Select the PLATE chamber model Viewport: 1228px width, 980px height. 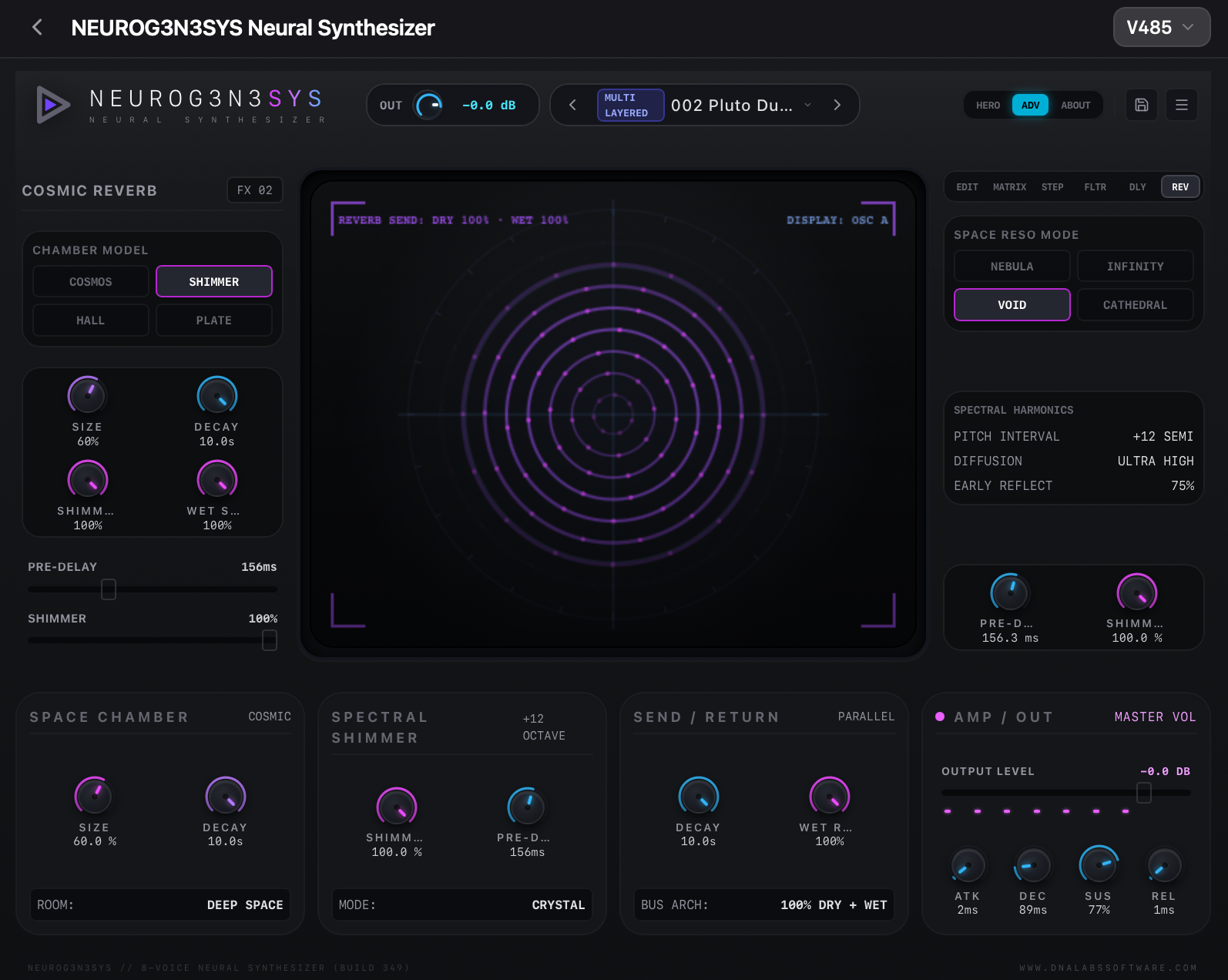(214, 320)
